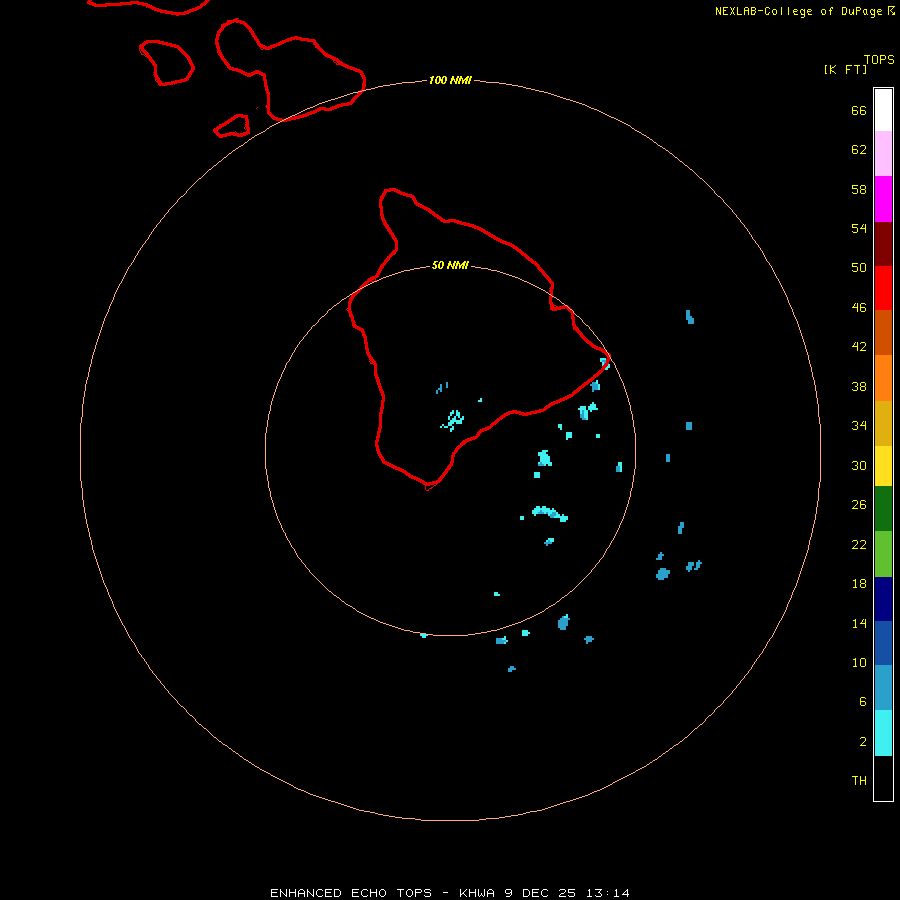The width and height of the screenshot is (900, 900).
Task: Click the "62" legend value
Action: pos(859,150)
